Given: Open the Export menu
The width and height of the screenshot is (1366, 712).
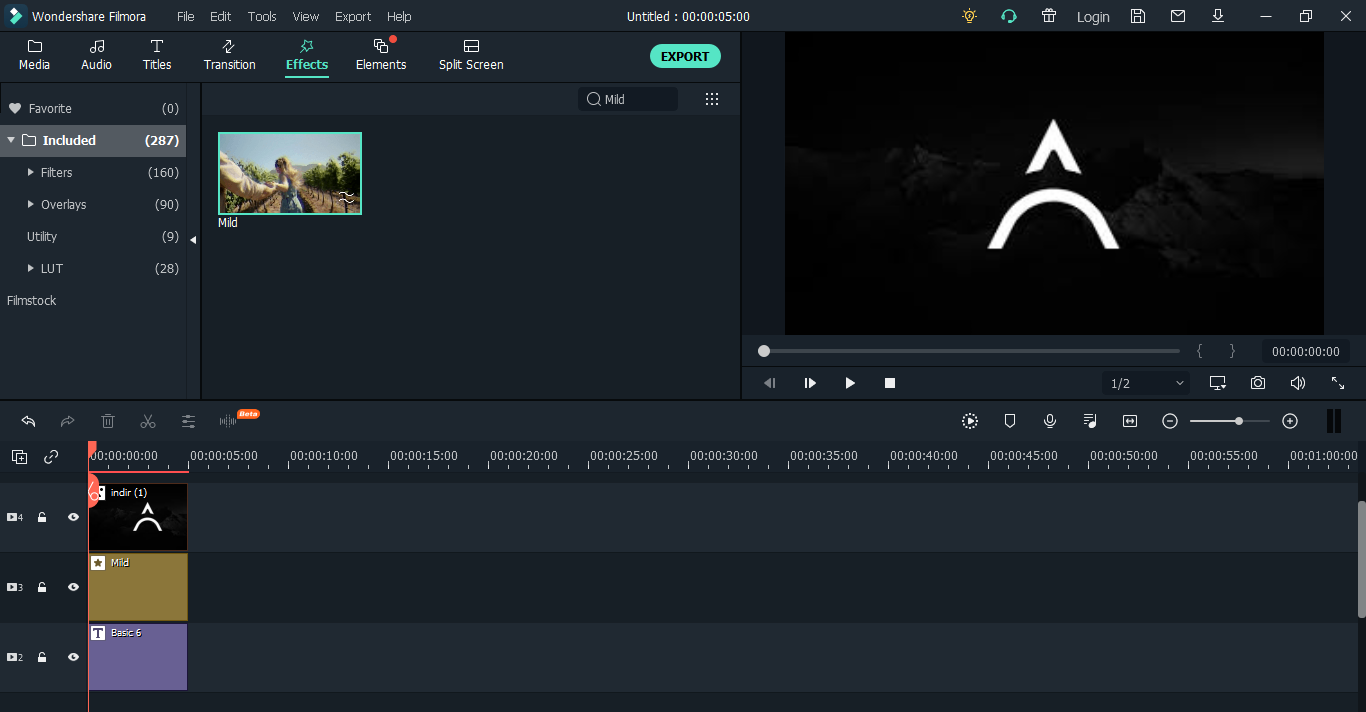Looking at the screenshot, I should click(353, 17).
